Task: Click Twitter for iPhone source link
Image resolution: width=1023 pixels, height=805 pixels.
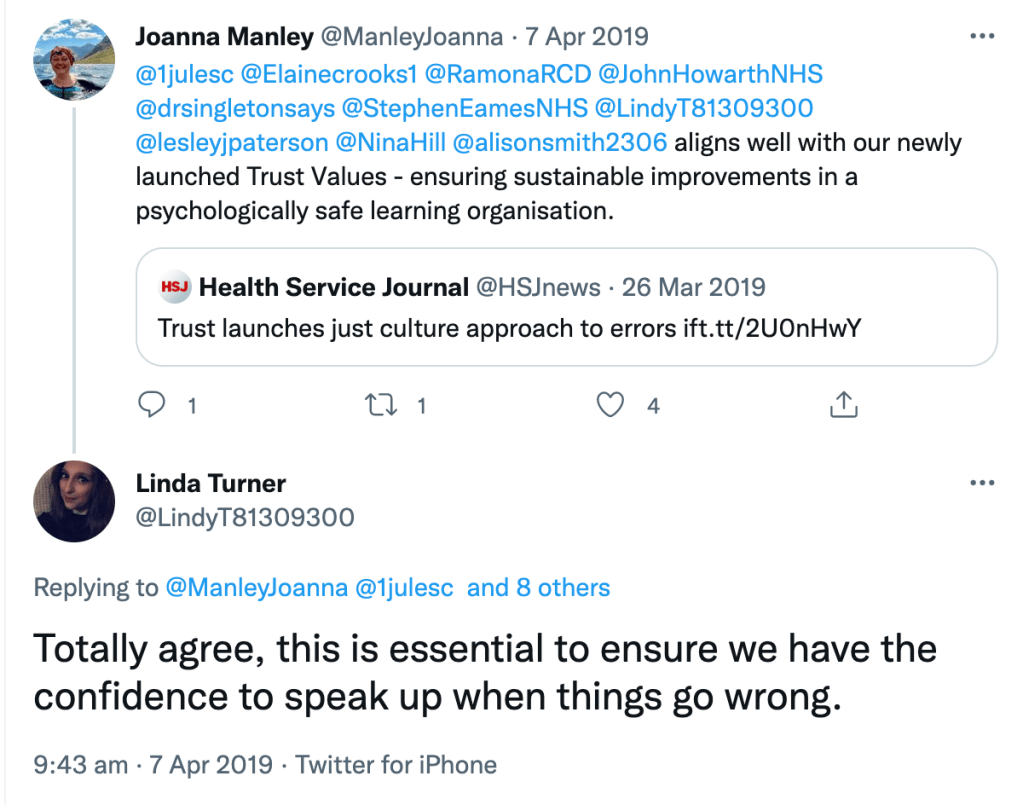Action: tap(396, 765)
